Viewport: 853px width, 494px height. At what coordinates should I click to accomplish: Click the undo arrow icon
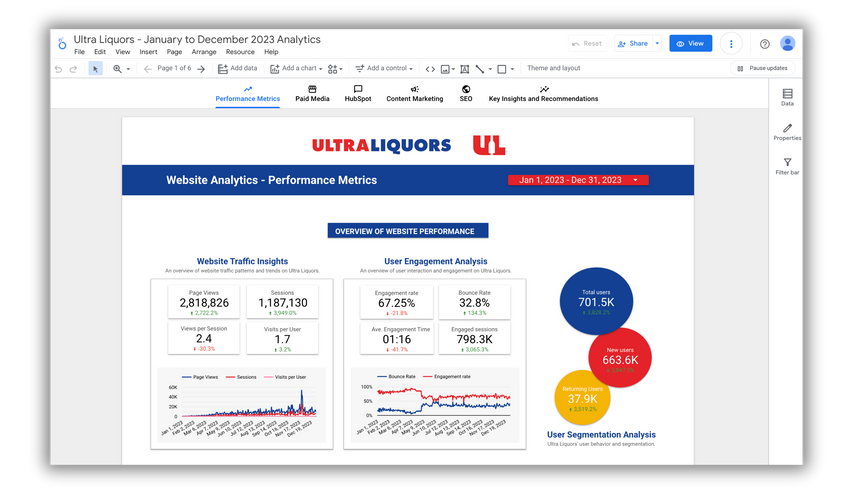[58, 69]
